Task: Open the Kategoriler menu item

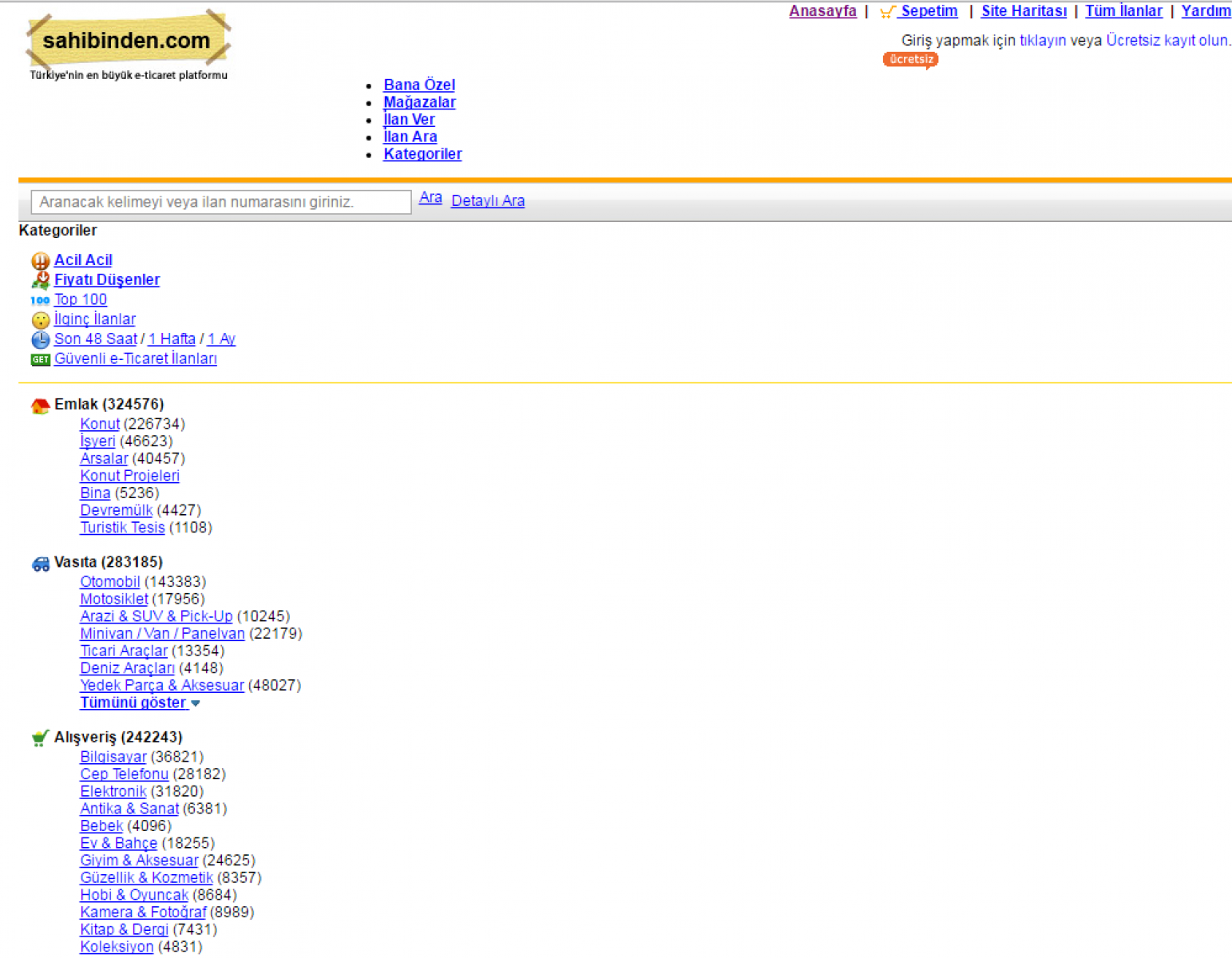Action: (x=422, y=154)
